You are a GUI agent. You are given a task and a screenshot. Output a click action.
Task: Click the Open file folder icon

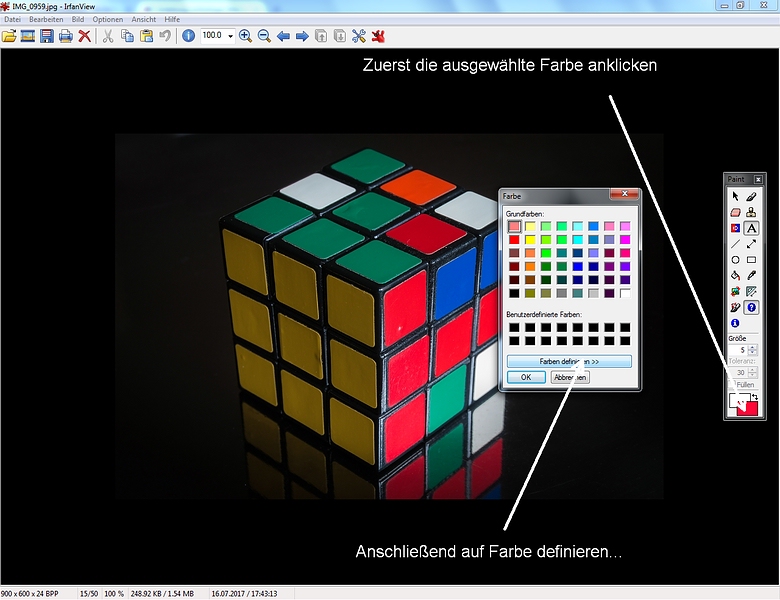pos(9,36)
